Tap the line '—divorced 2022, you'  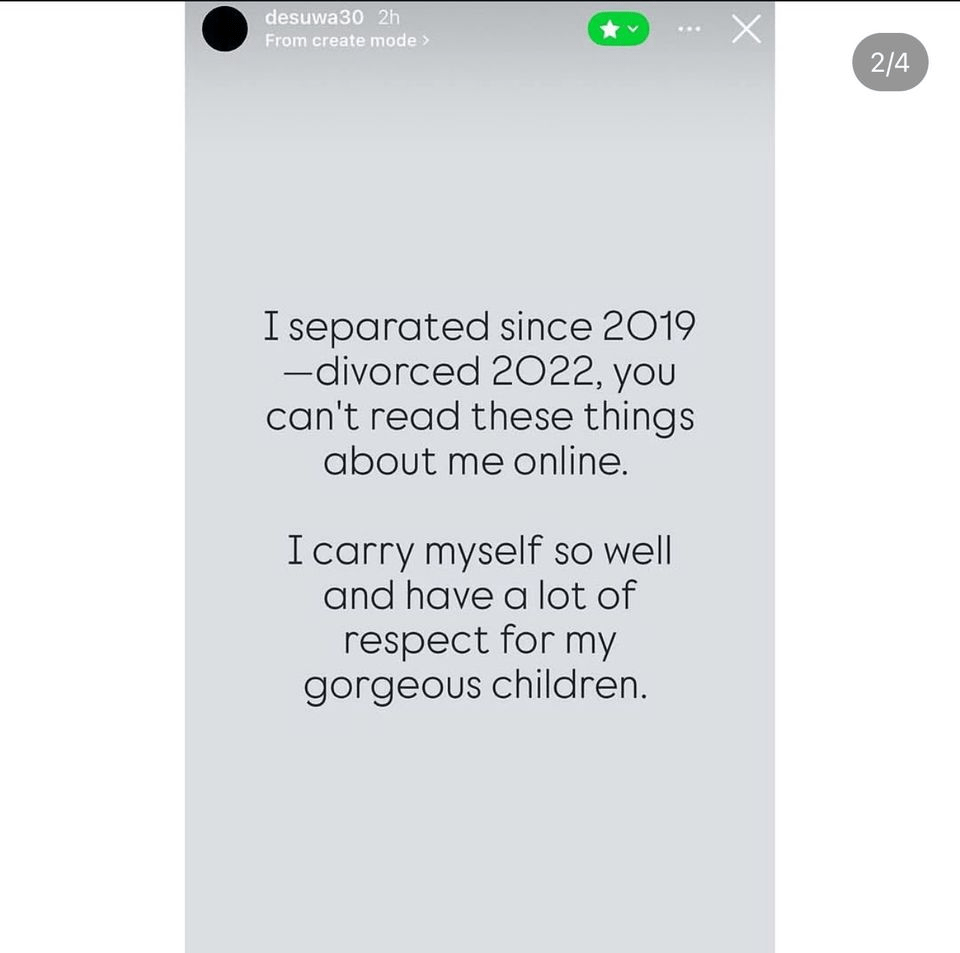(x=479, y=372)
